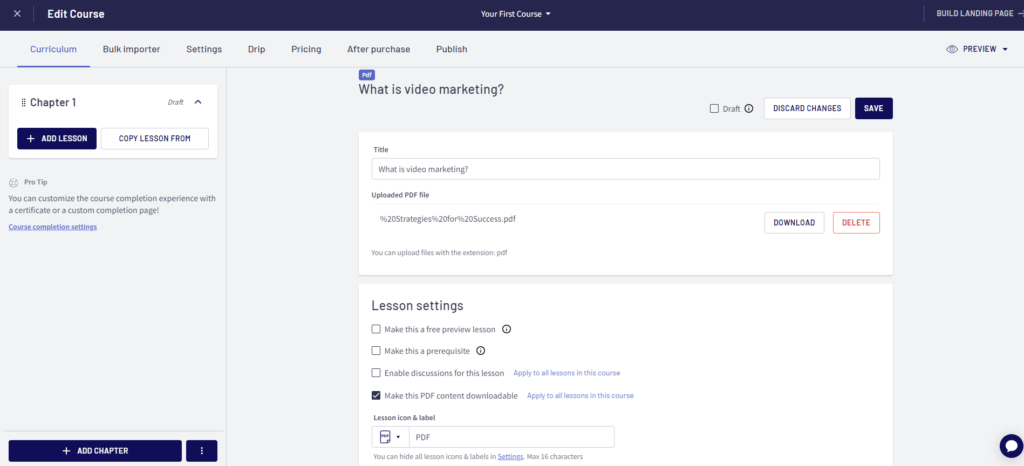Go to the Bulk importer tab
Image resolution: width=1024 pixels, height=466 pixels.
click(x=131, y=49)
